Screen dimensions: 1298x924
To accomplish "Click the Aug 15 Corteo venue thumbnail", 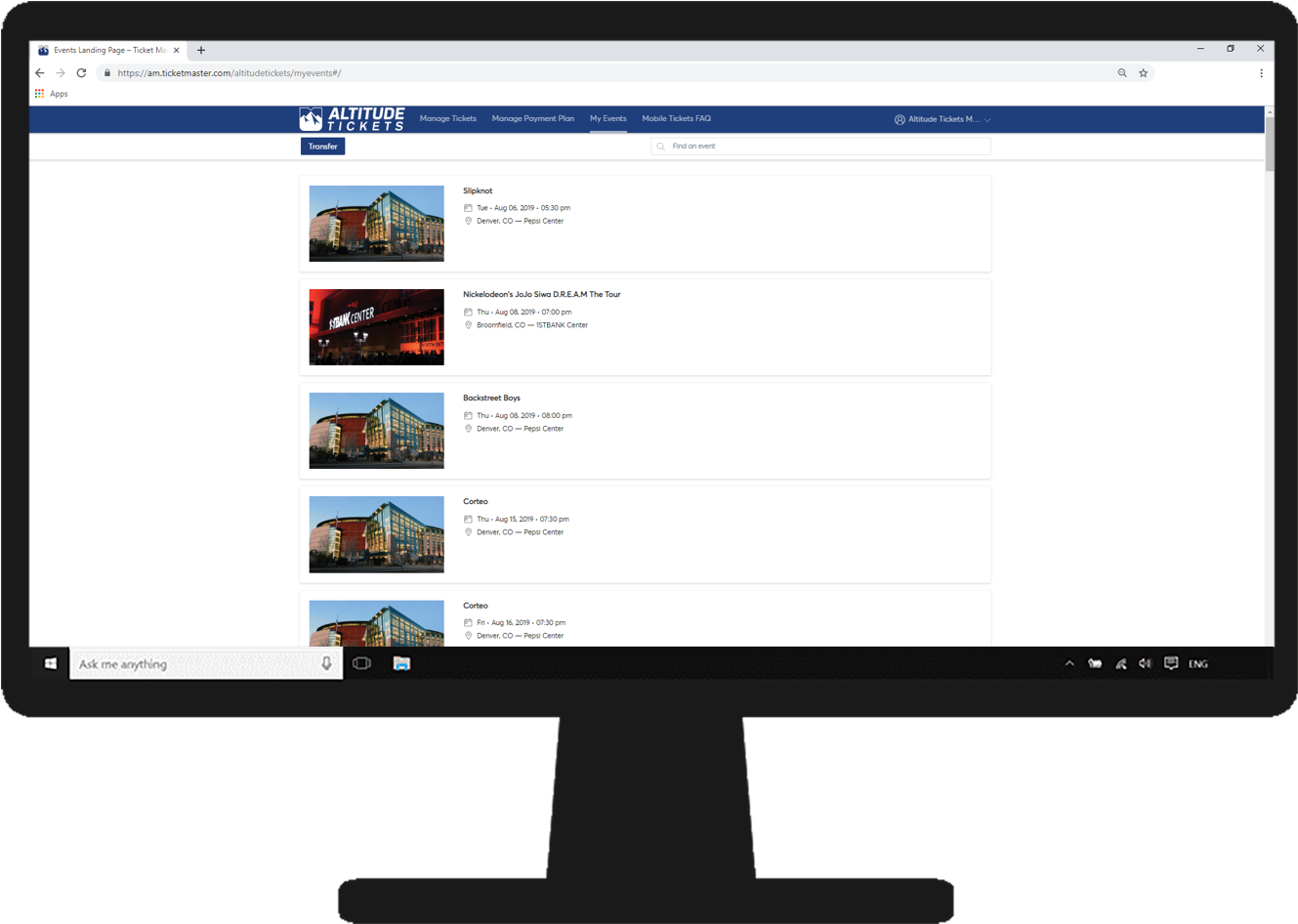I will [x=376, y=534].
